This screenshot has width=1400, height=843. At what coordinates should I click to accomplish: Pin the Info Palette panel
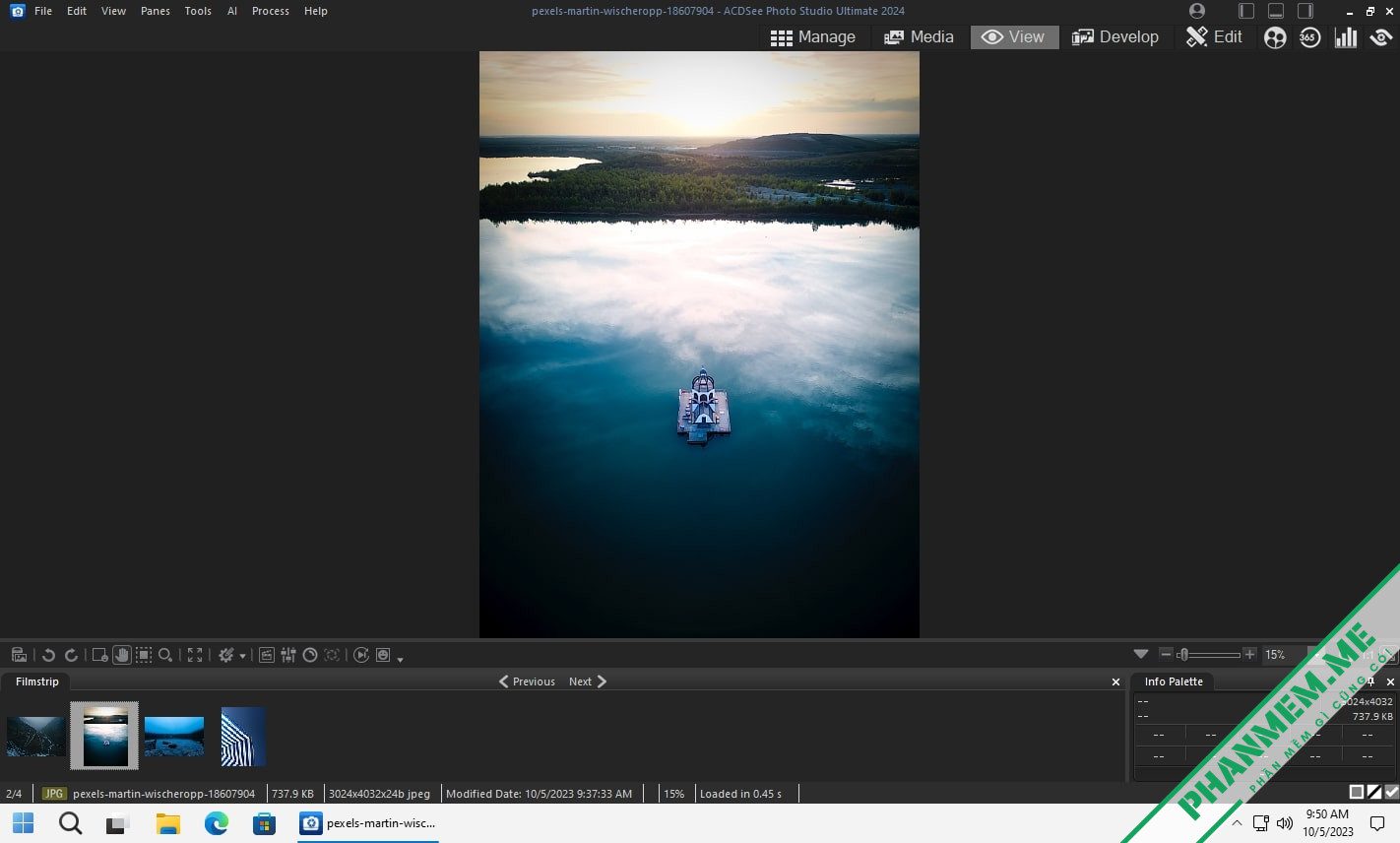pos(1370,681)
